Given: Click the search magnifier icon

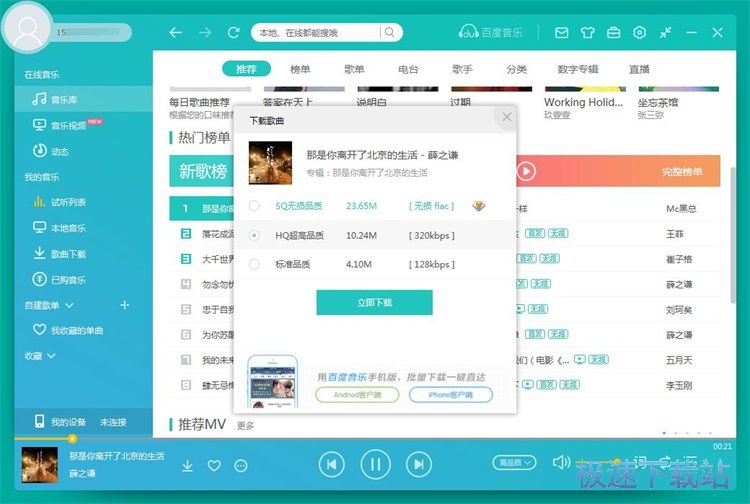Looking at the screenshot, I should pos(390,33).
